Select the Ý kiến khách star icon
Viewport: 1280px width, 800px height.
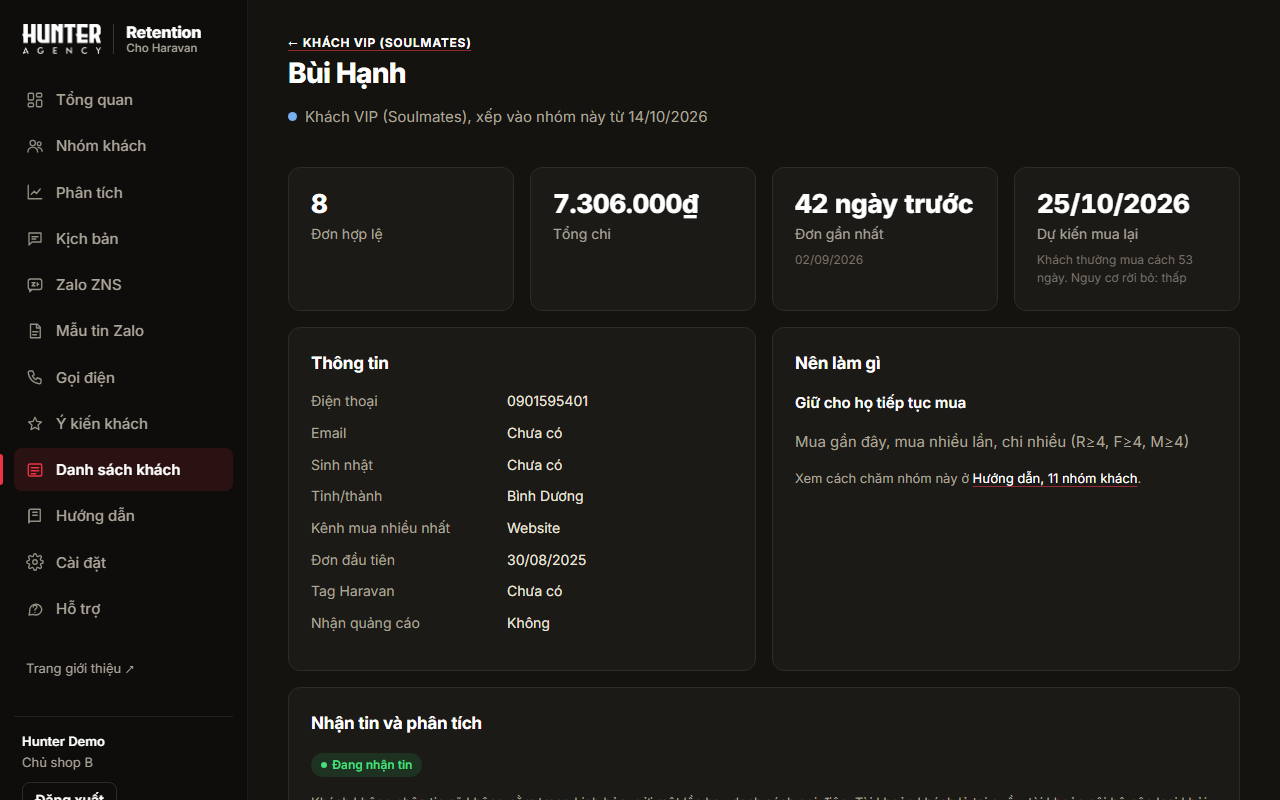click(x=35, y=424)
